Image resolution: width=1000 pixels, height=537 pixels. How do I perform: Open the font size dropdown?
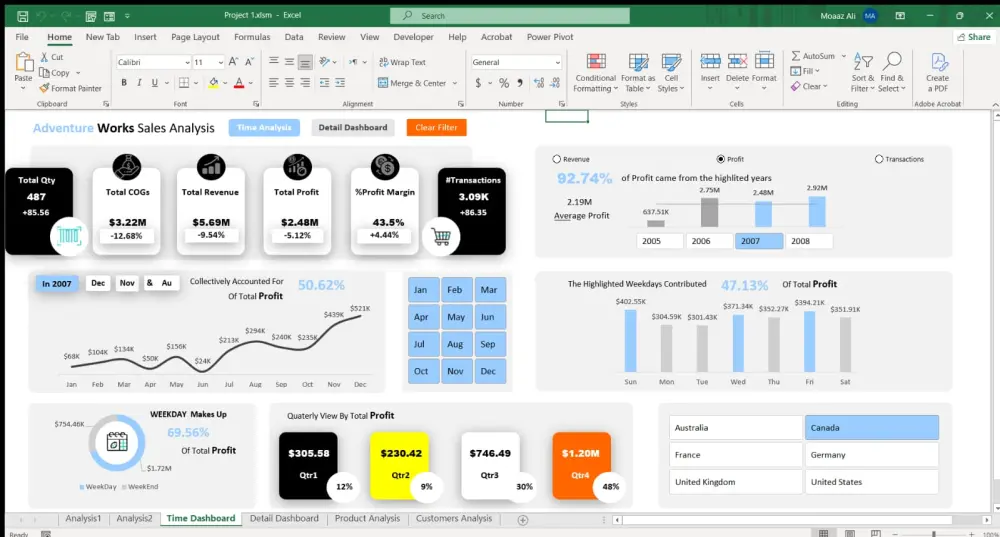[x=221, y=63]
